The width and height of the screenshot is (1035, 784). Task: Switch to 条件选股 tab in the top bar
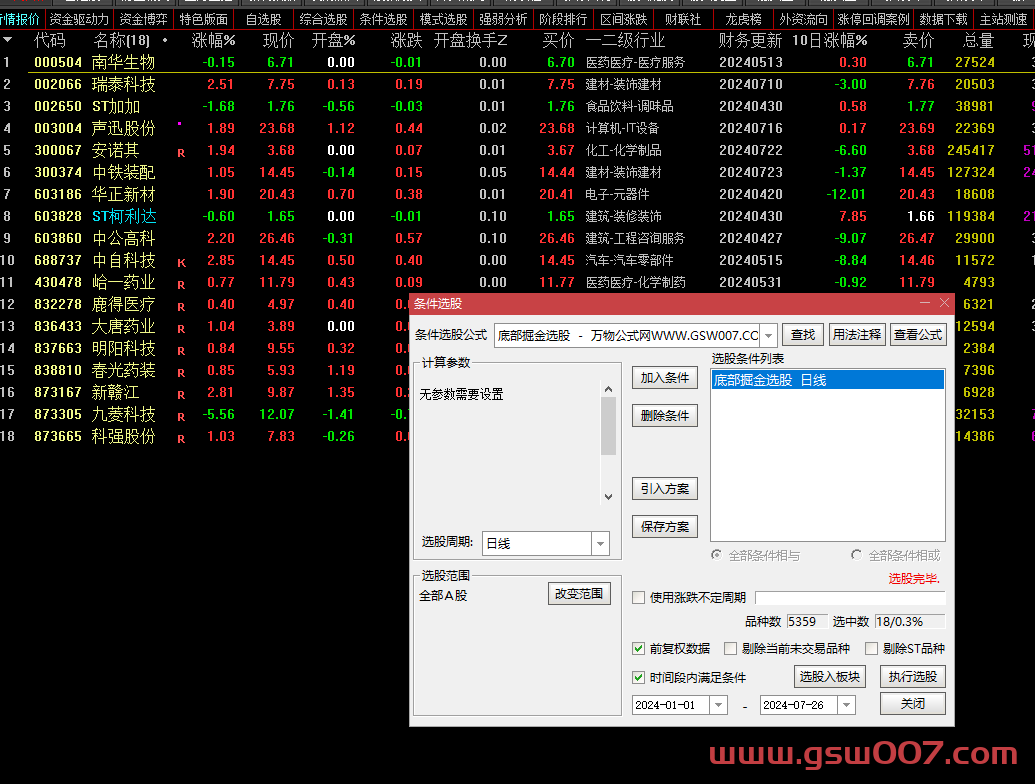click(x=383, y=20)
